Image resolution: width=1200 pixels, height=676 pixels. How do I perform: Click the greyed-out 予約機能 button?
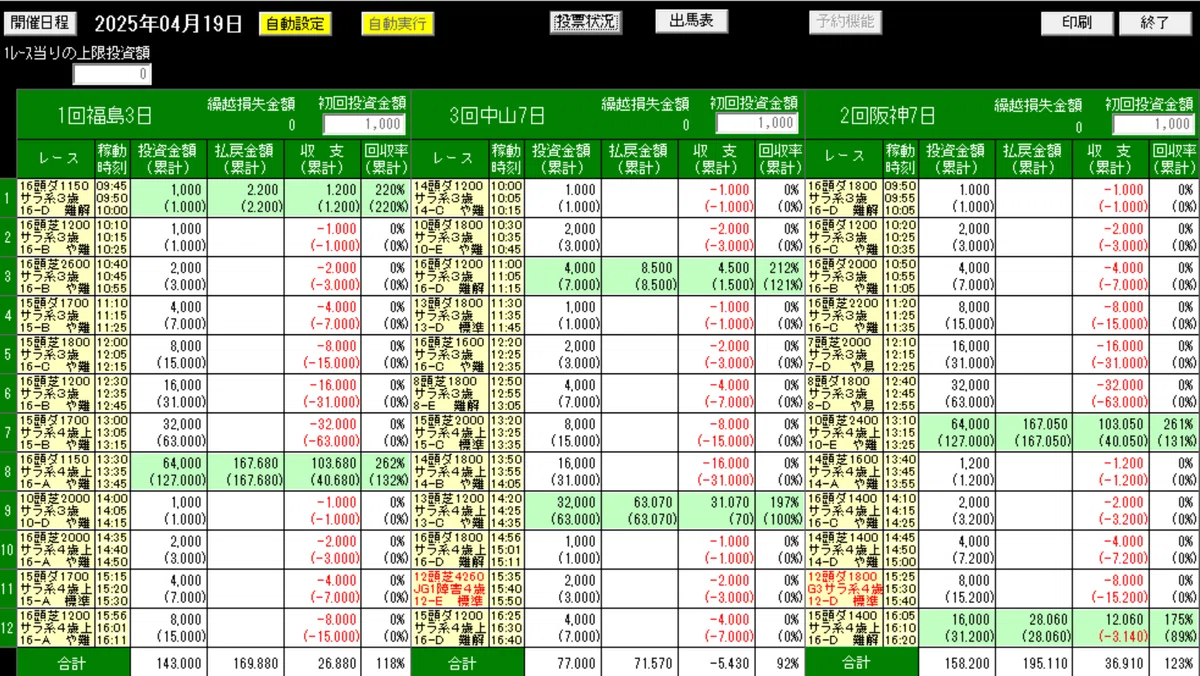[845, 22]
